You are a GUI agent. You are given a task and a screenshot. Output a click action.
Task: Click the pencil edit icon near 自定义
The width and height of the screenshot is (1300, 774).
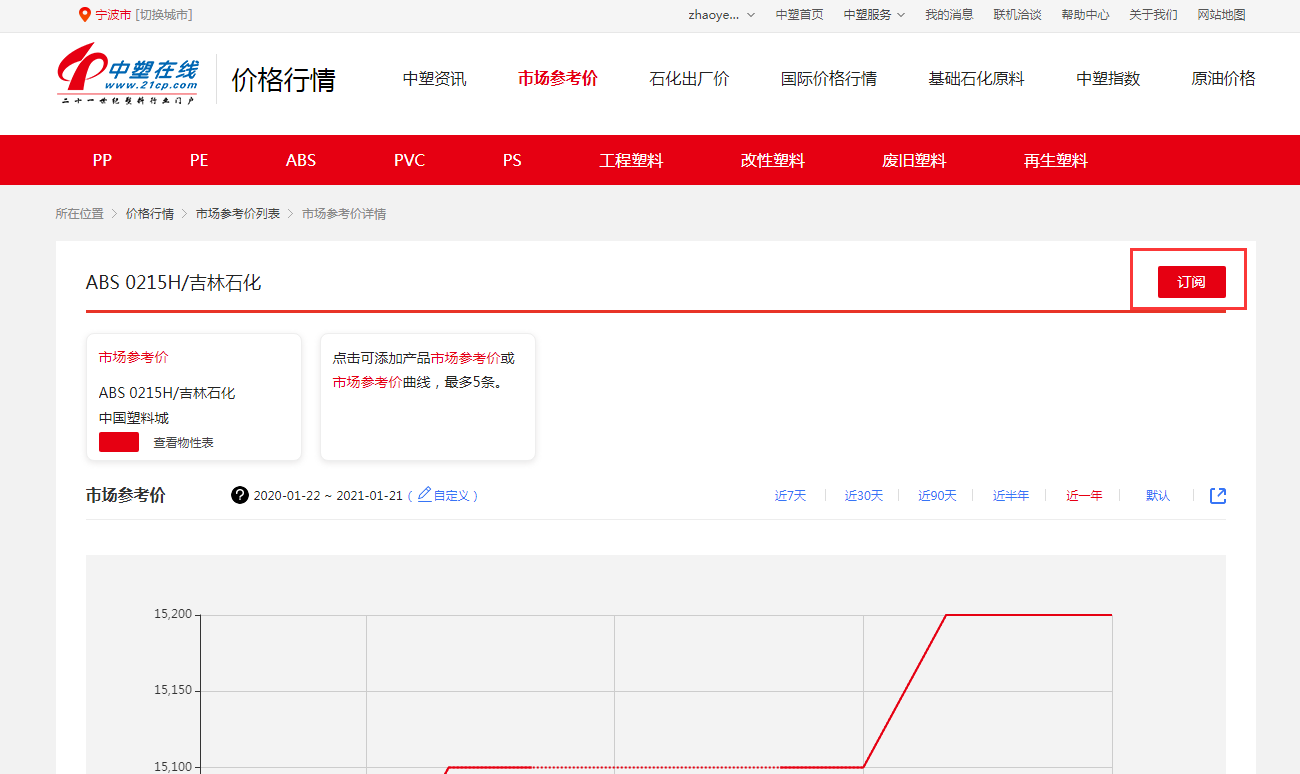point(424,494)
